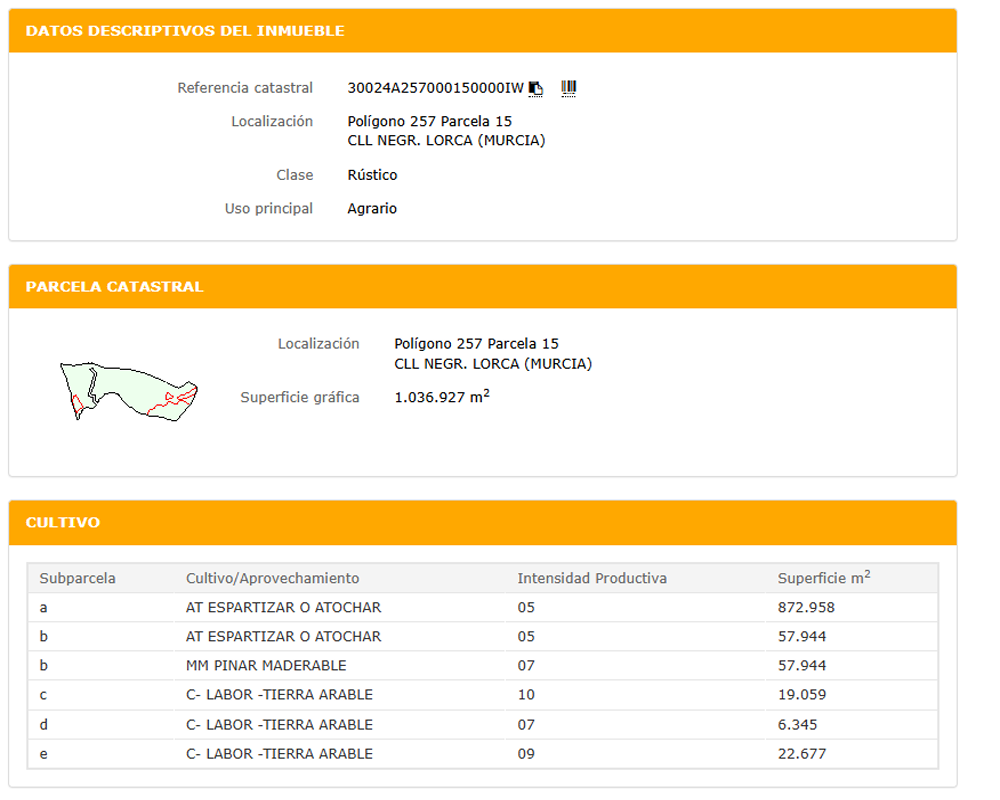Open the parcel map thumbnail

pyautogui.click(x=128, y=390)
